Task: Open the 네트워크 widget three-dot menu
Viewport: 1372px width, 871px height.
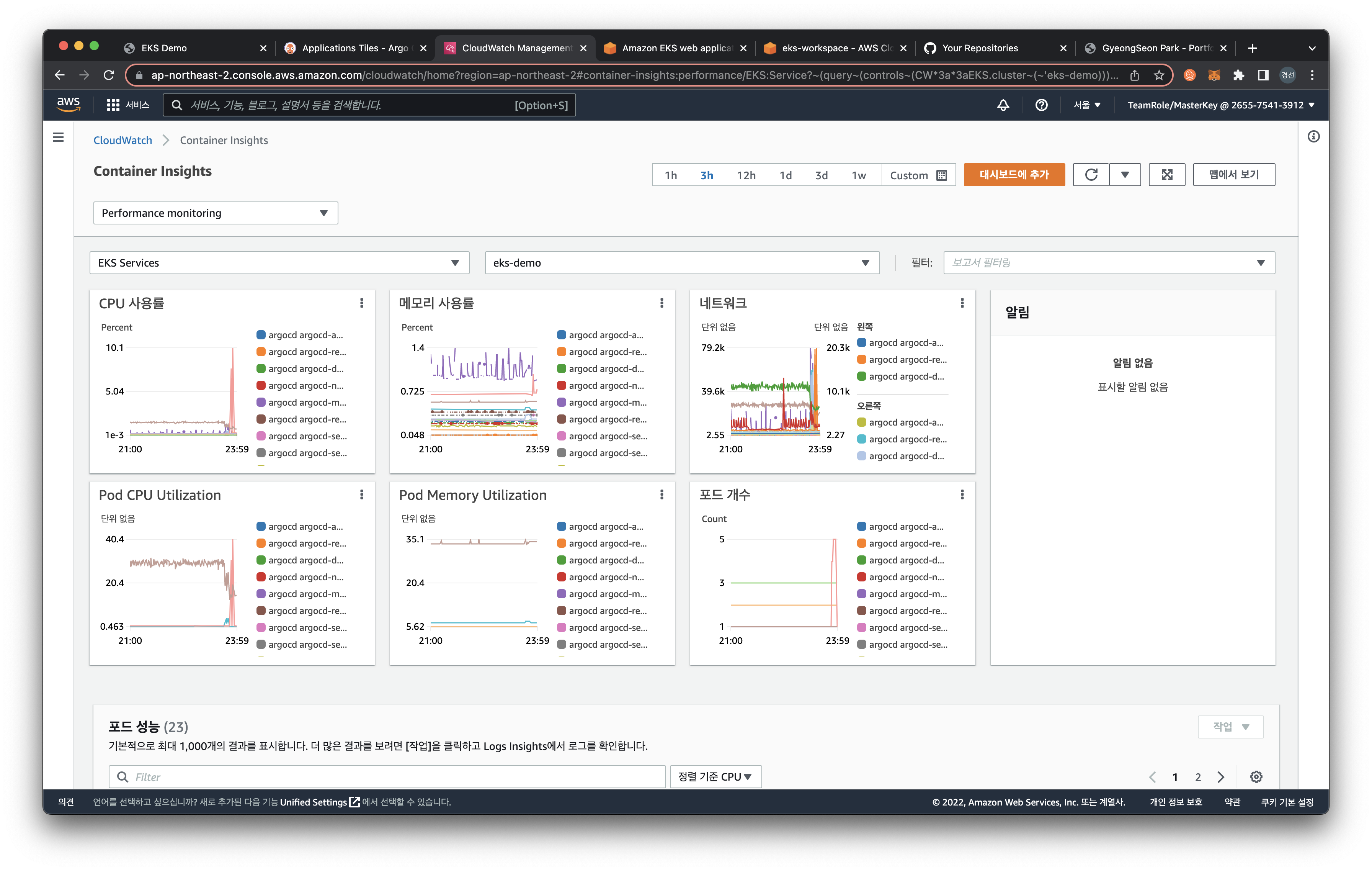Action: coord(962,303)
